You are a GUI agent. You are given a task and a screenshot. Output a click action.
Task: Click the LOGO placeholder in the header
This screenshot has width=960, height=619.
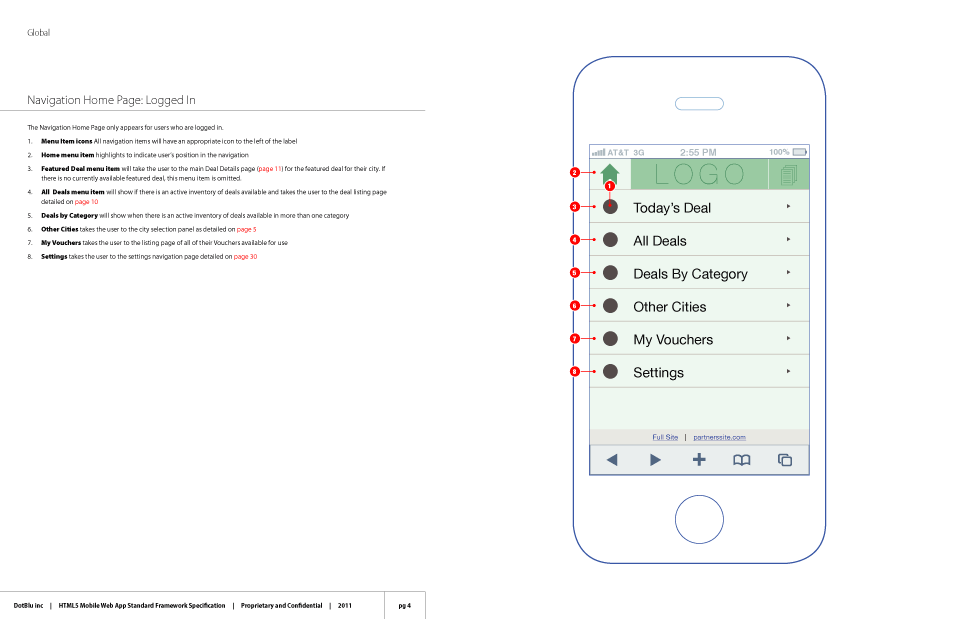point(699,173)
